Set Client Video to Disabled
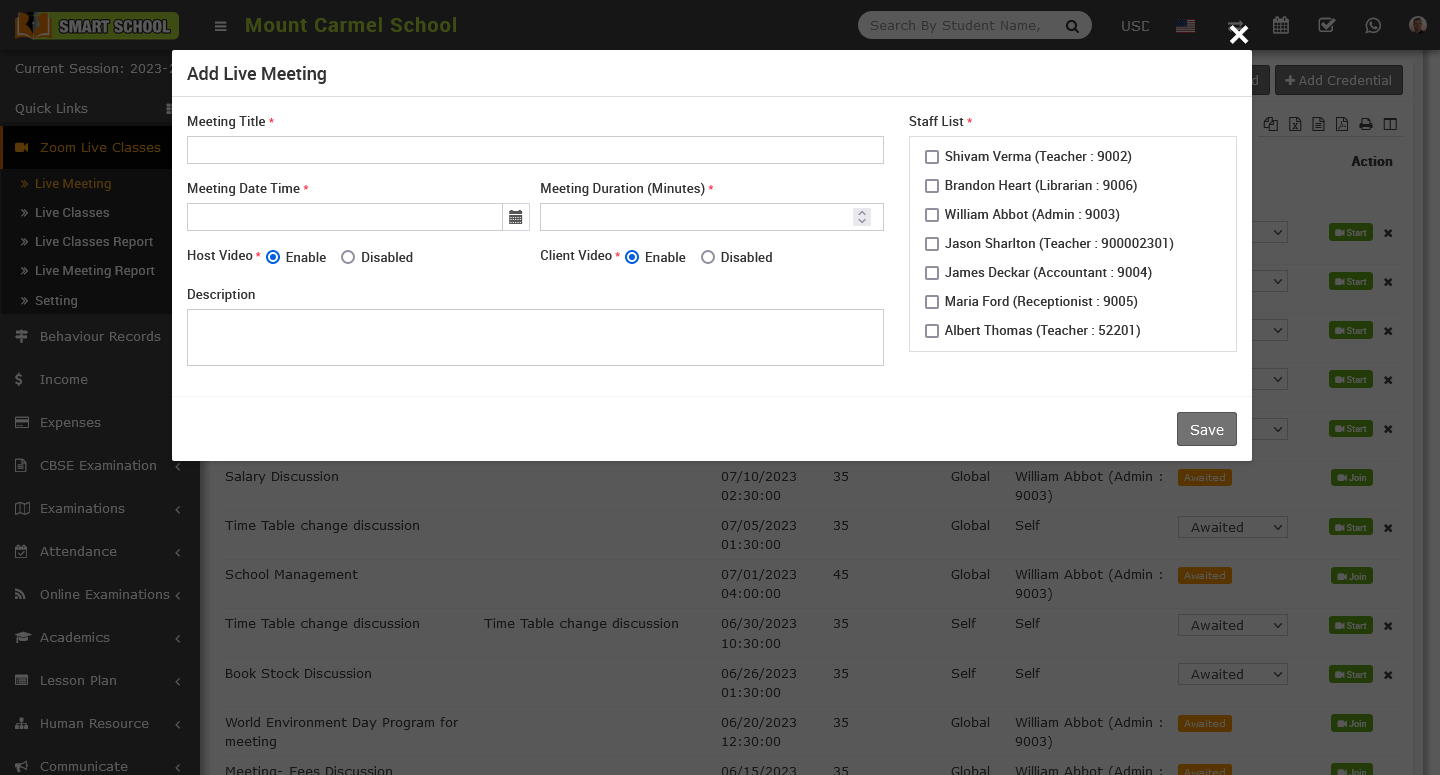This screenshot has height=775, width=1440. pyautogui.click(x=708, y=257)
